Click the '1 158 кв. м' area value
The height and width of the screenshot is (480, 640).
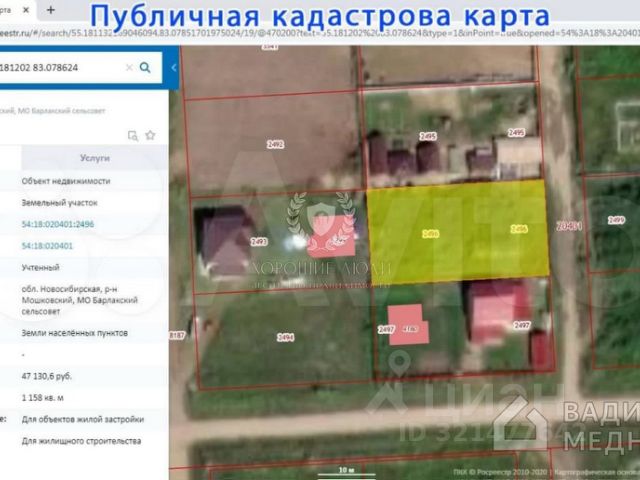point(42,398)
